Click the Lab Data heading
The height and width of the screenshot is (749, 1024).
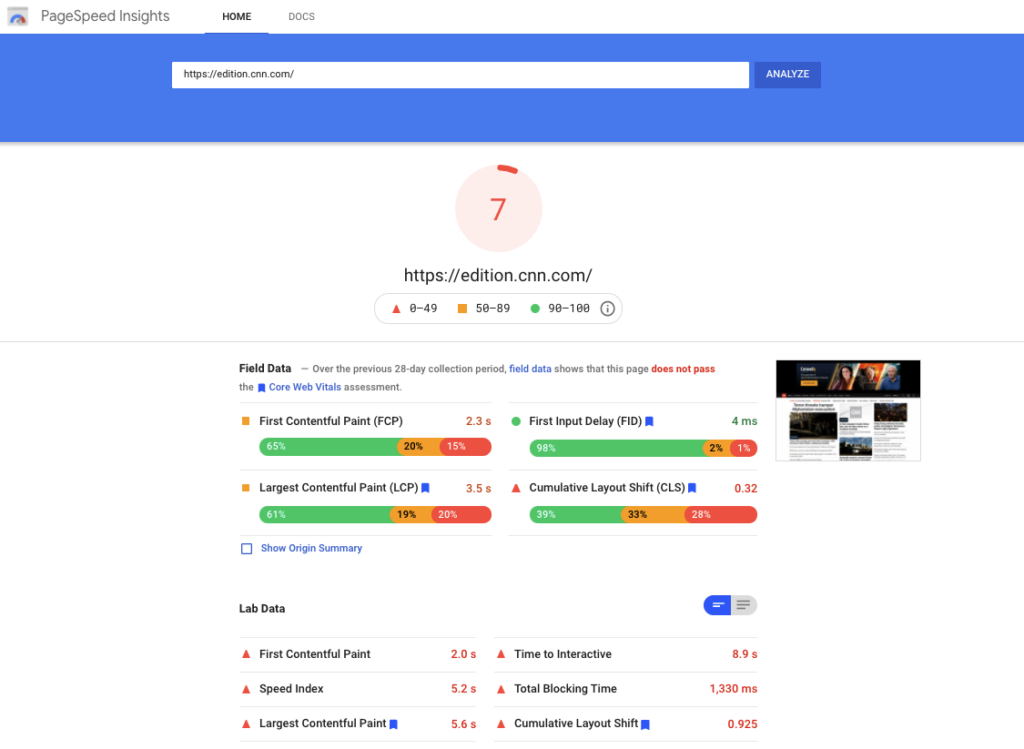[x=262, y=609]
